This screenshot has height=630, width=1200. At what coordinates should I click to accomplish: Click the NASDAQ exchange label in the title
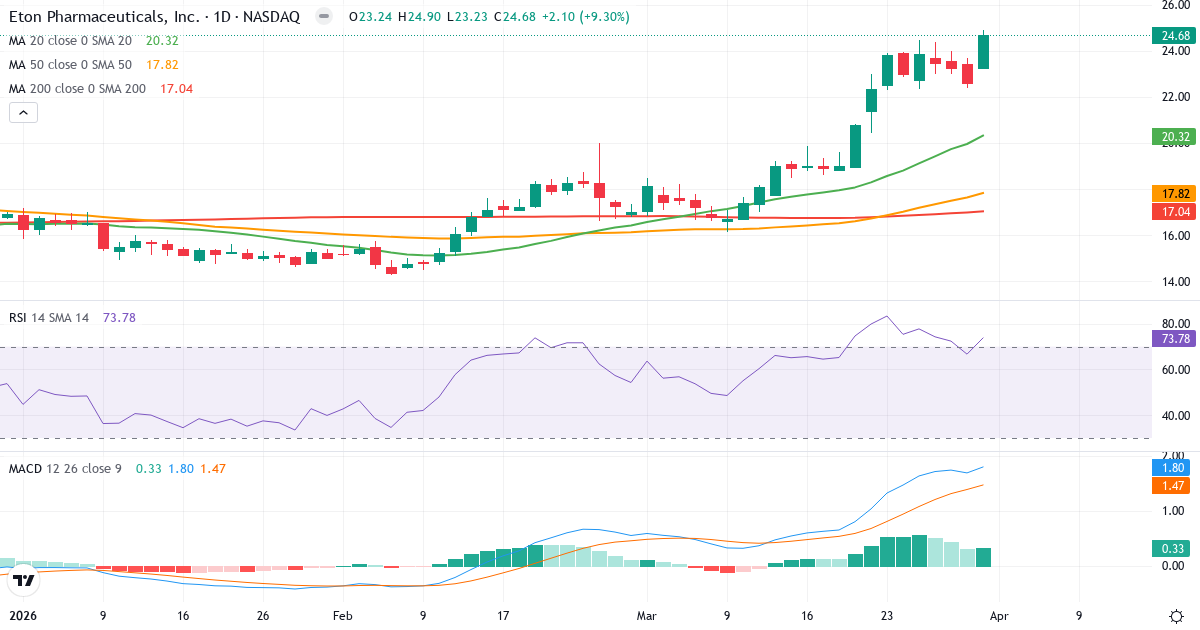coord(272,16)
